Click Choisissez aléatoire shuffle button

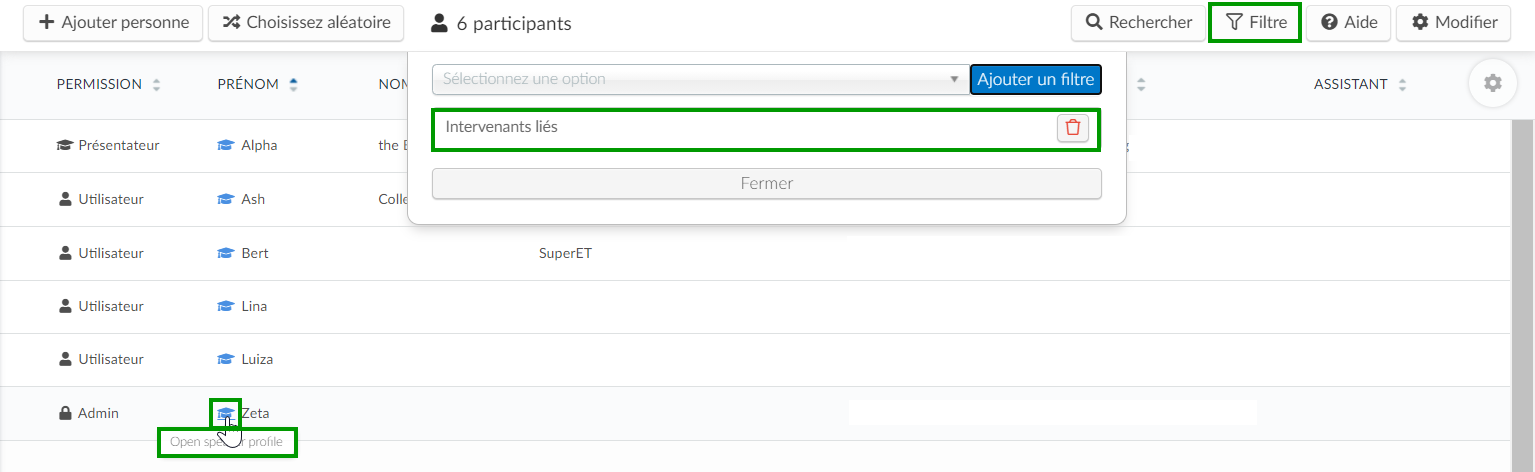[306, 22]
